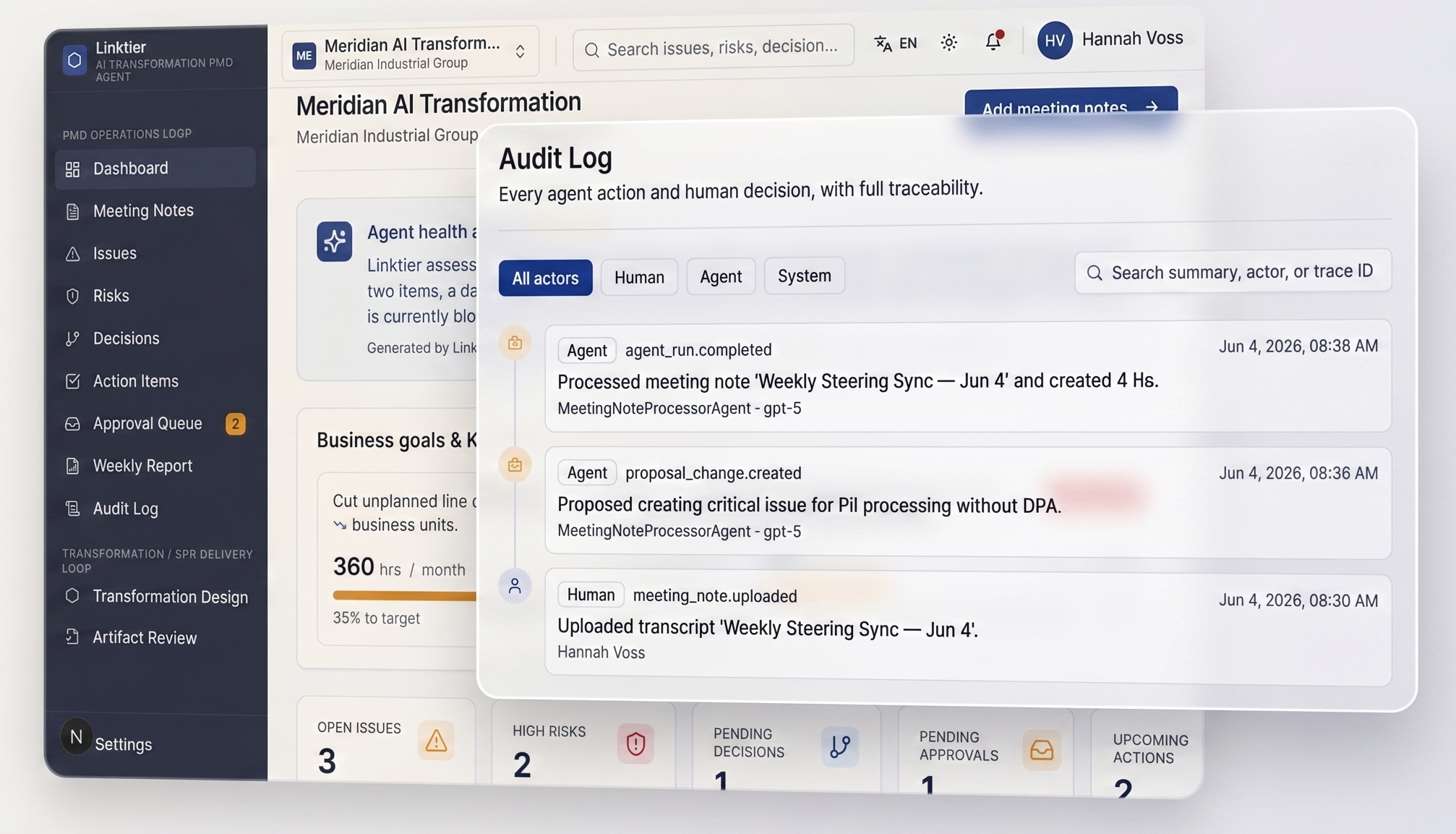Viewport: 1456px width, 834px height.
Task: Filter audit log by Human
Action: coord(639,277)
